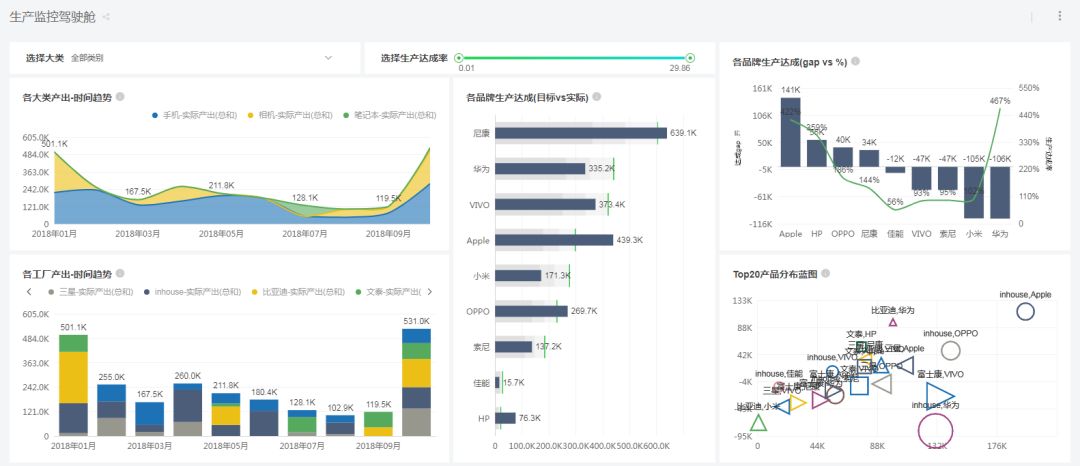Click info icon next to 各大类产出-时间趋势
This screenshot has height=466, width=1080.
(x=120, y=97)
